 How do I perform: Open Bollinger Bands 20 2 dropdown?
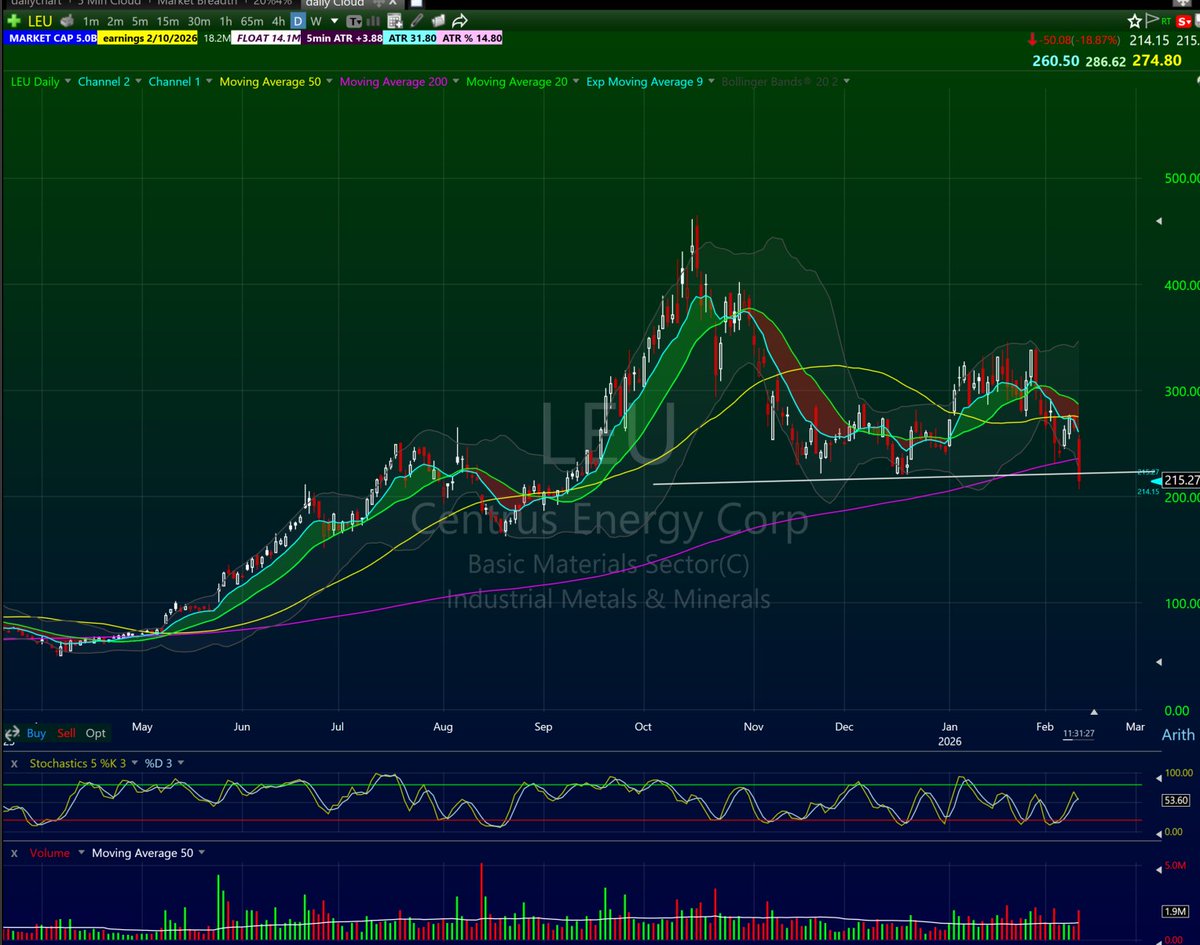coord(847,82)
